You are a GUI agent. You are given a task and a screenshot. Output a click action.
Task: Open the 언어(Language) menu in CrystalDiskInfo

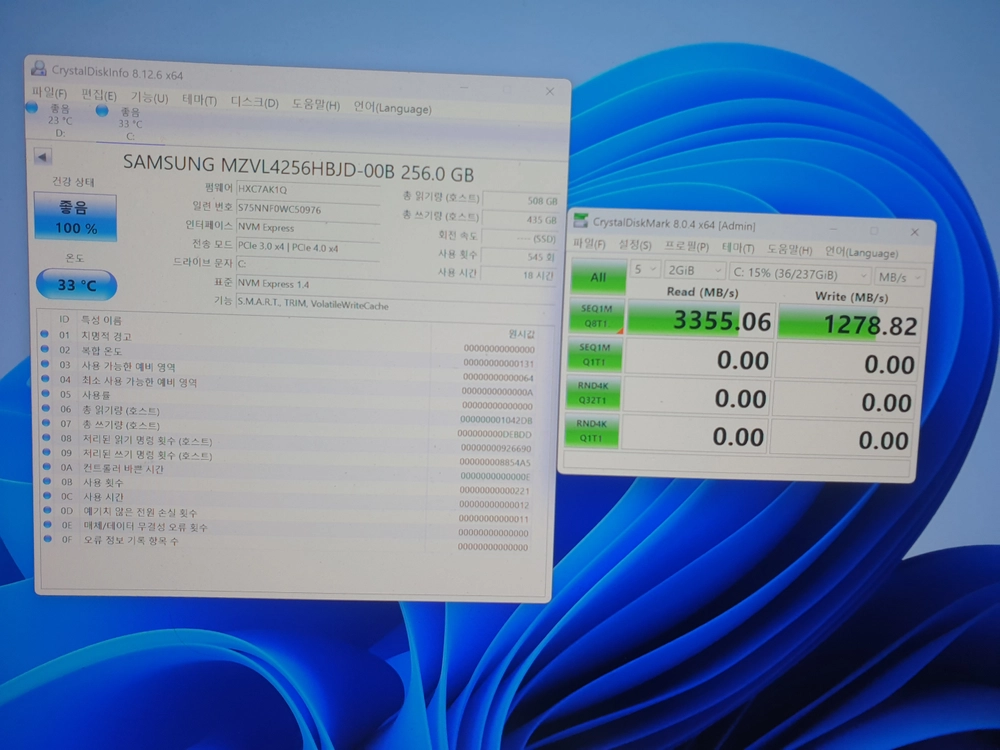pos(393,108)
